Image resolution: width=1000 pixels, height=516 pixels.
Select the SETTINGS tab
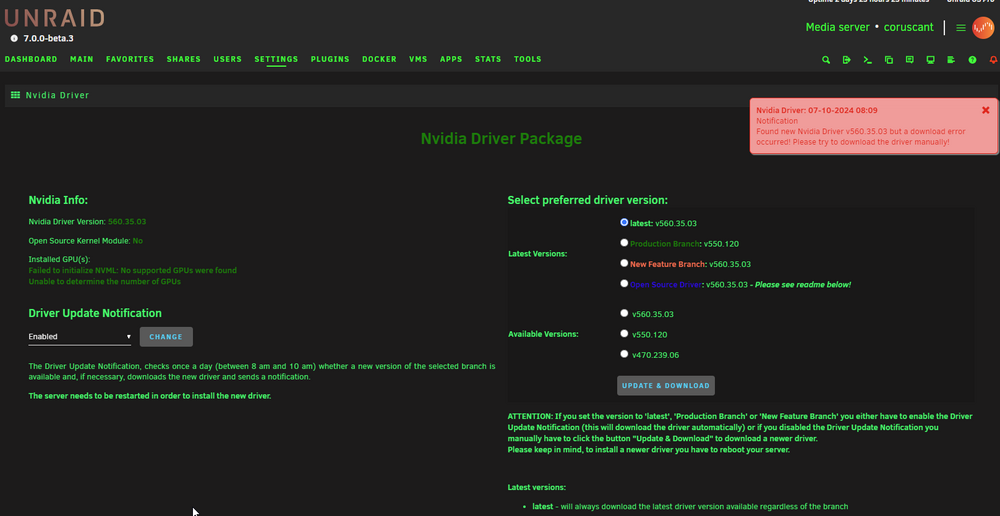[x=276, y=59]
